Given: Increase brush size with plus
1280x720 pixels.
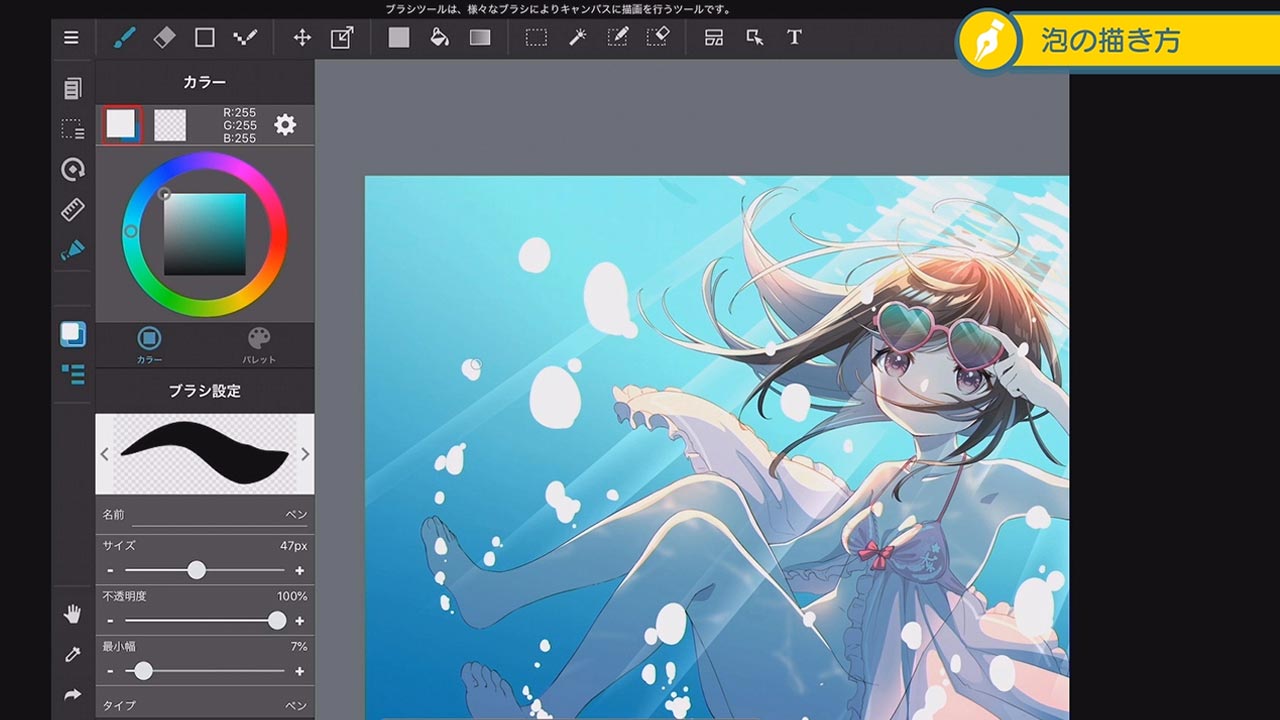Looking at the screenshot, I should (299, 570).
